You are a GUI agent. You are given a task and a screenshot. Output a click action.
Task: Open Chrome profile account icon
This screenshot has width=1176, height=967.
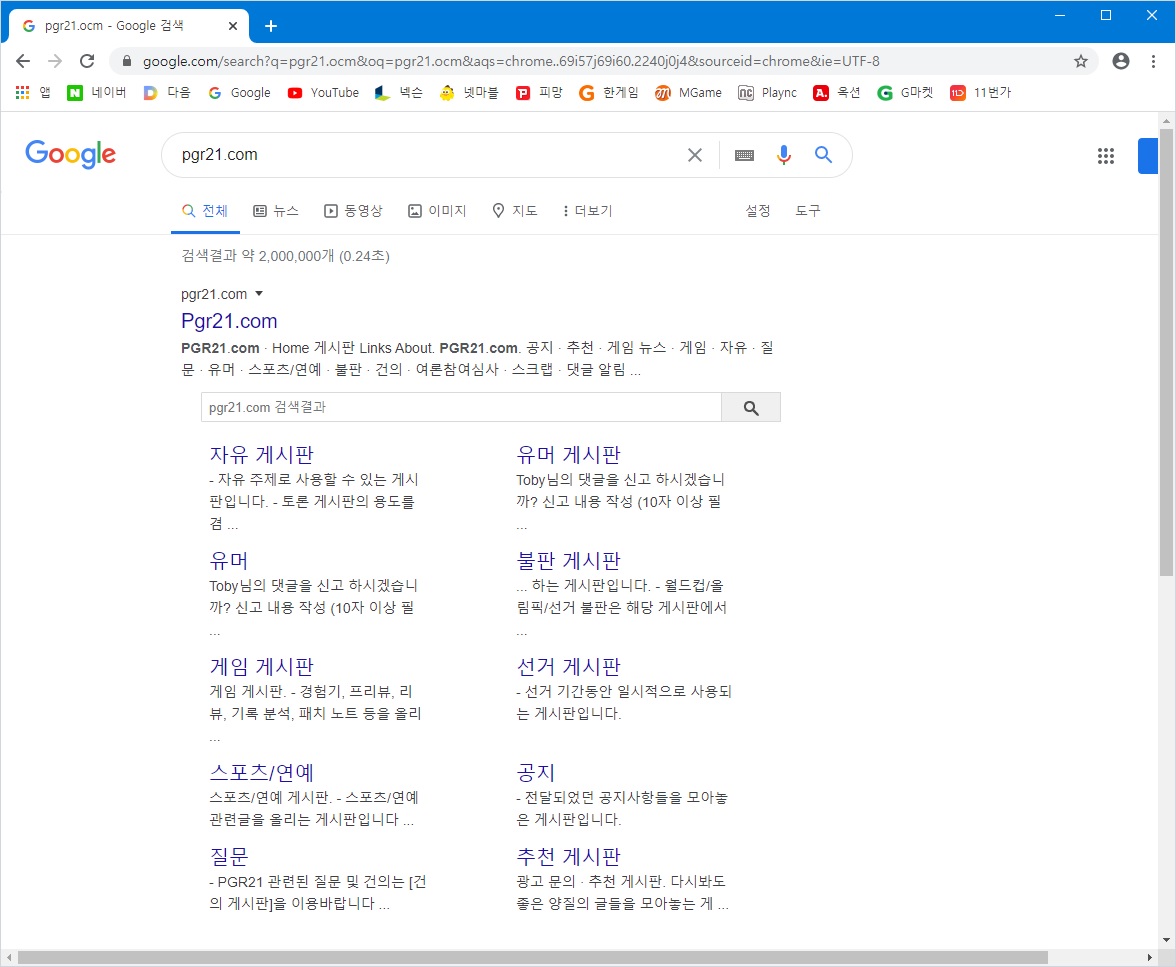[1120, 61]
